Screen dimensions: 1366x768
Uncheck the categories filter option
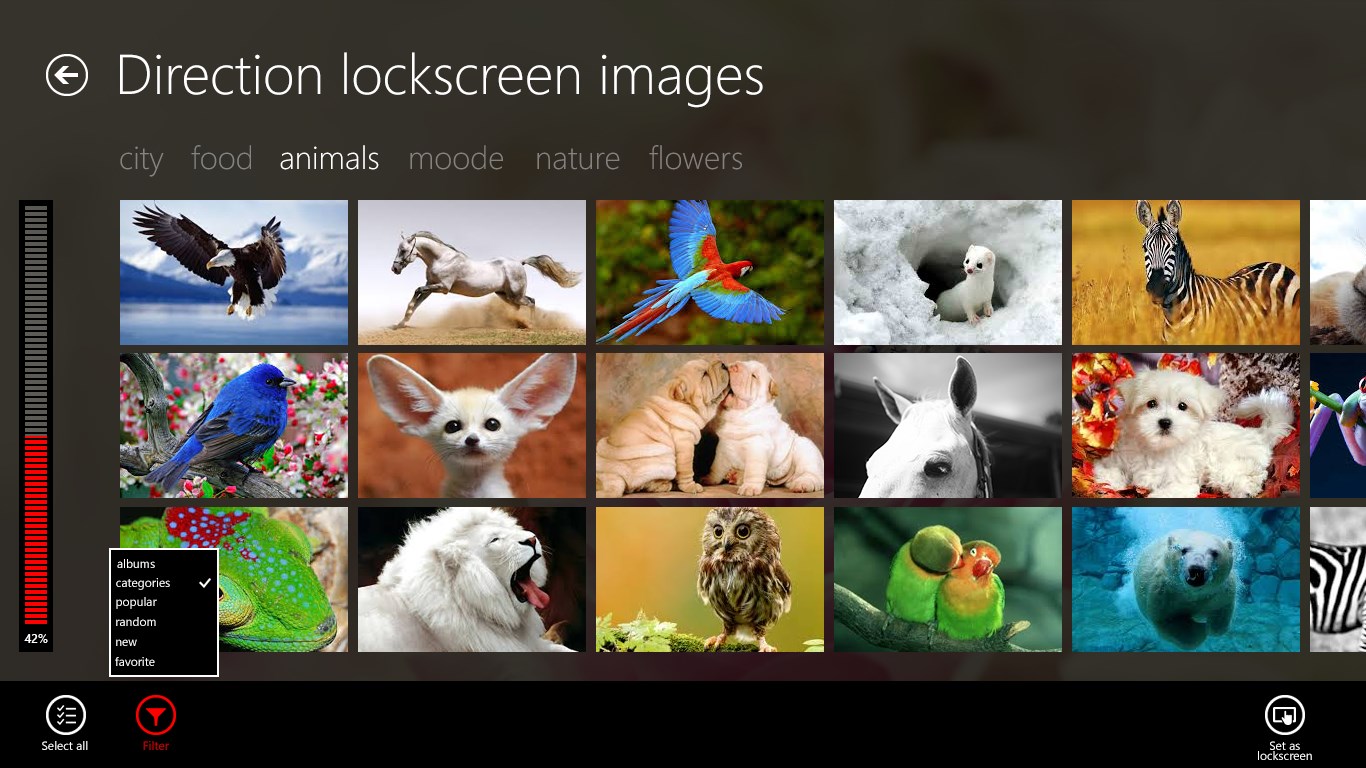tap(143, 583)
